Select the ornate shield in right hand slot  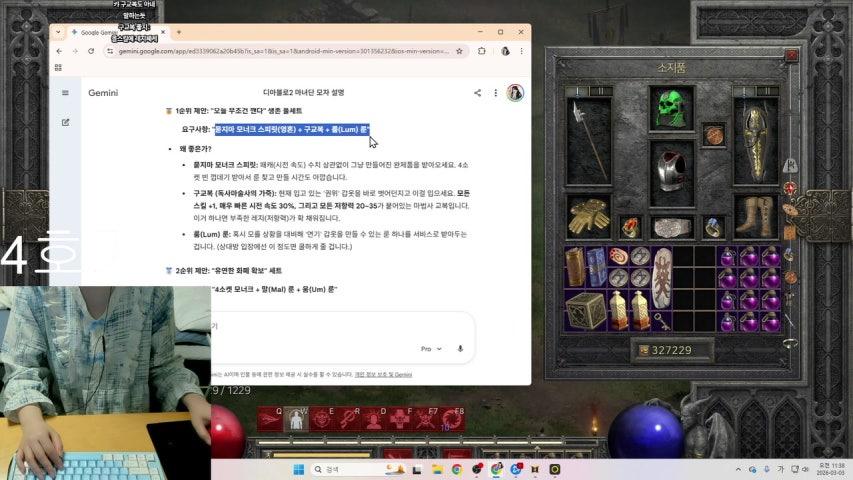pos(756,143)
